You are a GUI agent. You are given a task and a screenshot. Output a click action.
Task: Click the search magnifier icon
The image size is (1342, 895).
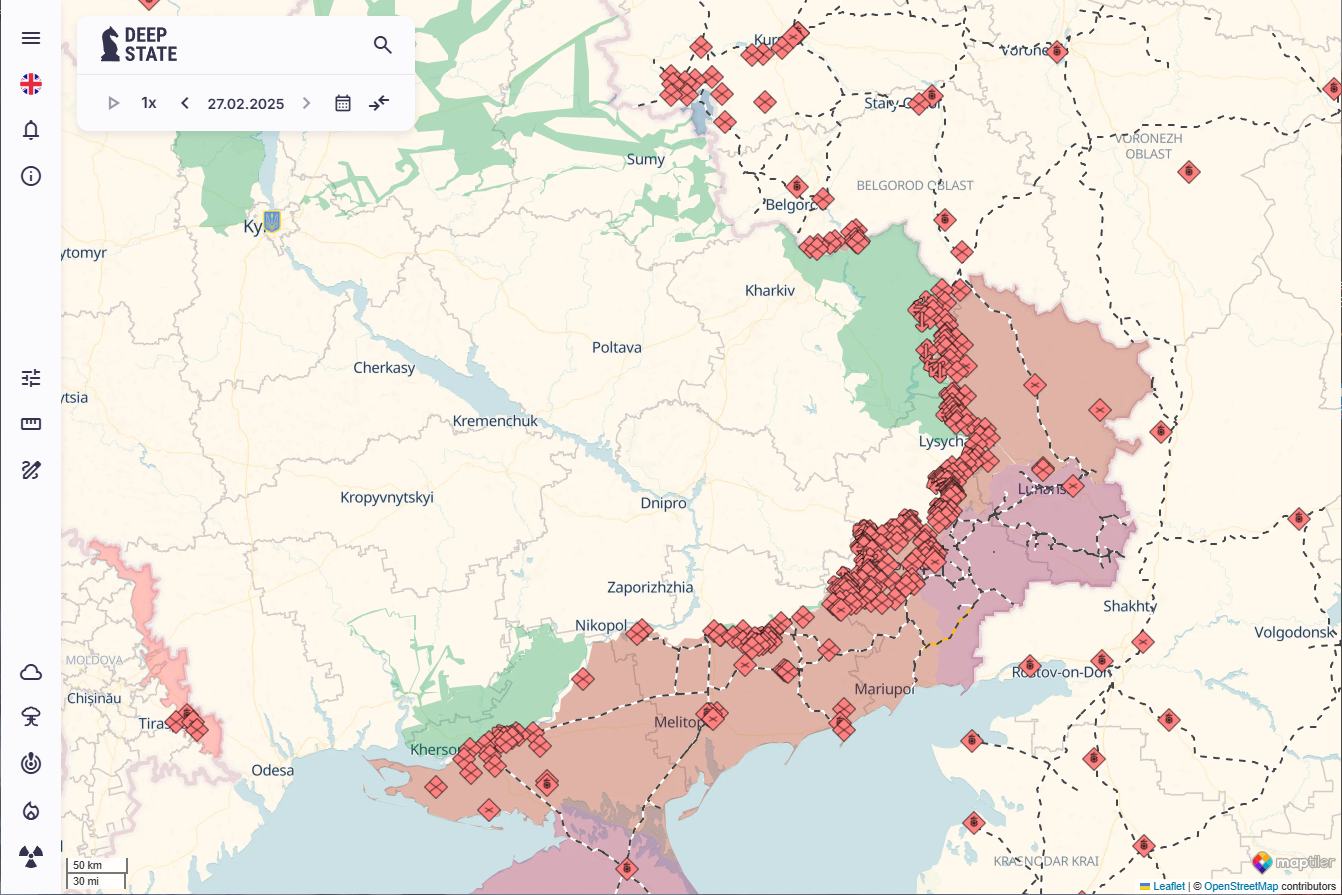383,45
